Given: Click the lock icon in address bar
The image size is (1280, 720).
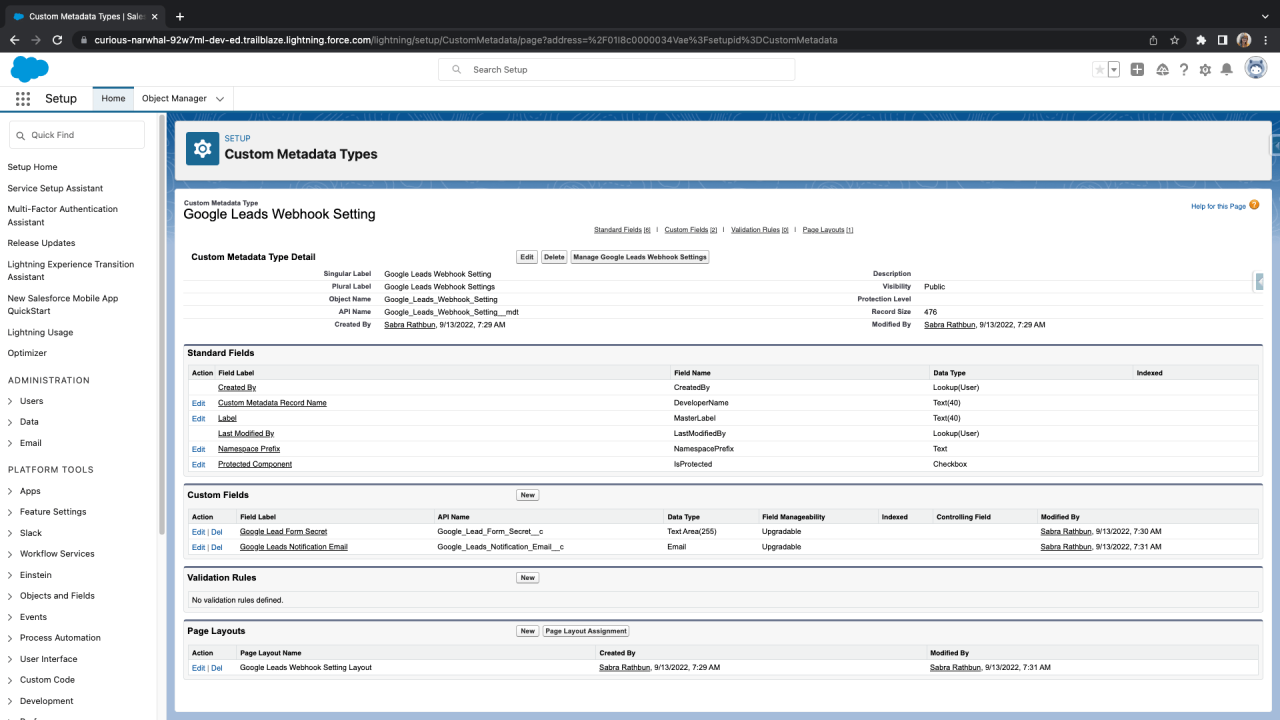Looking at the screenshot, I should [85, 40].
